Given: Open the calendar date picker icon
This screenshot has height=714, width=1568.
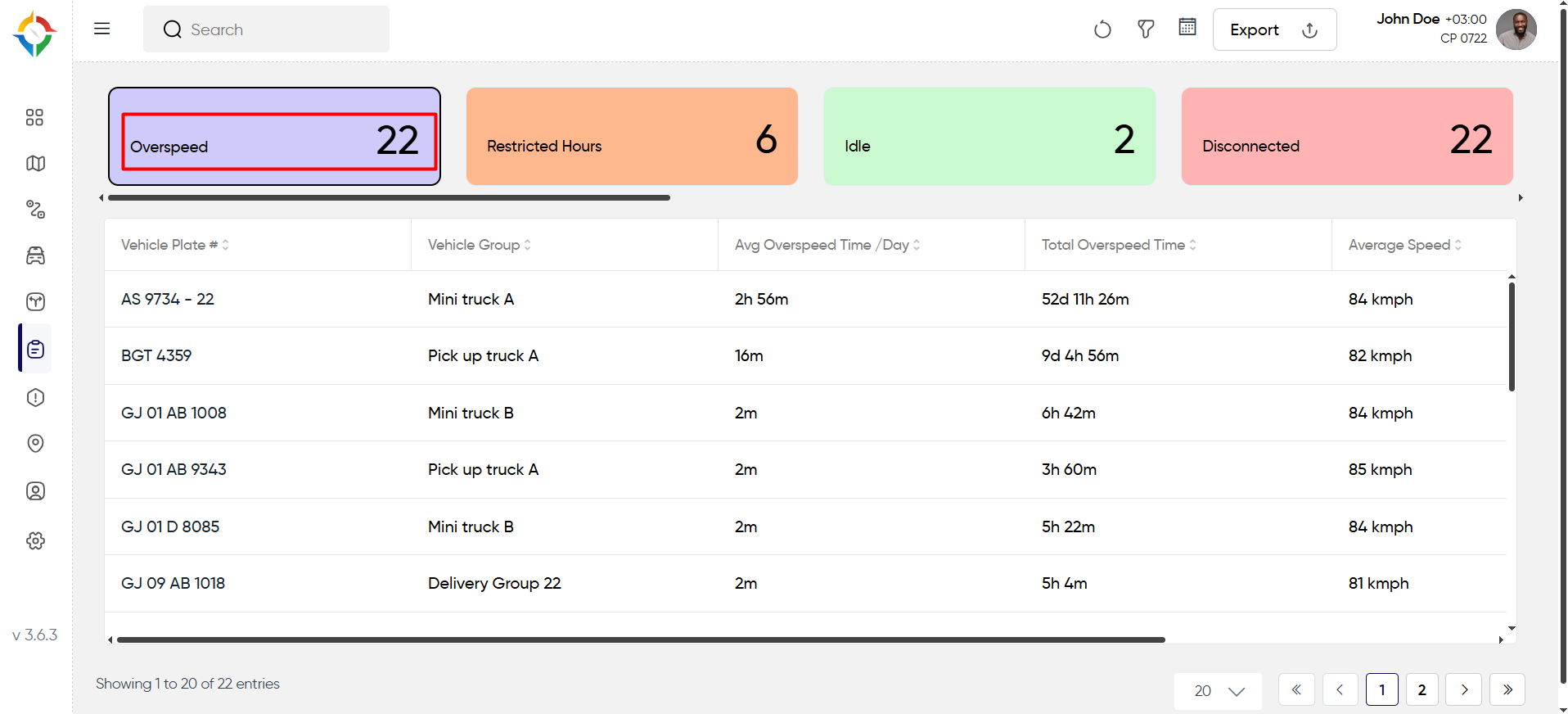Looking at the screenshot, I should (1187, 28).
